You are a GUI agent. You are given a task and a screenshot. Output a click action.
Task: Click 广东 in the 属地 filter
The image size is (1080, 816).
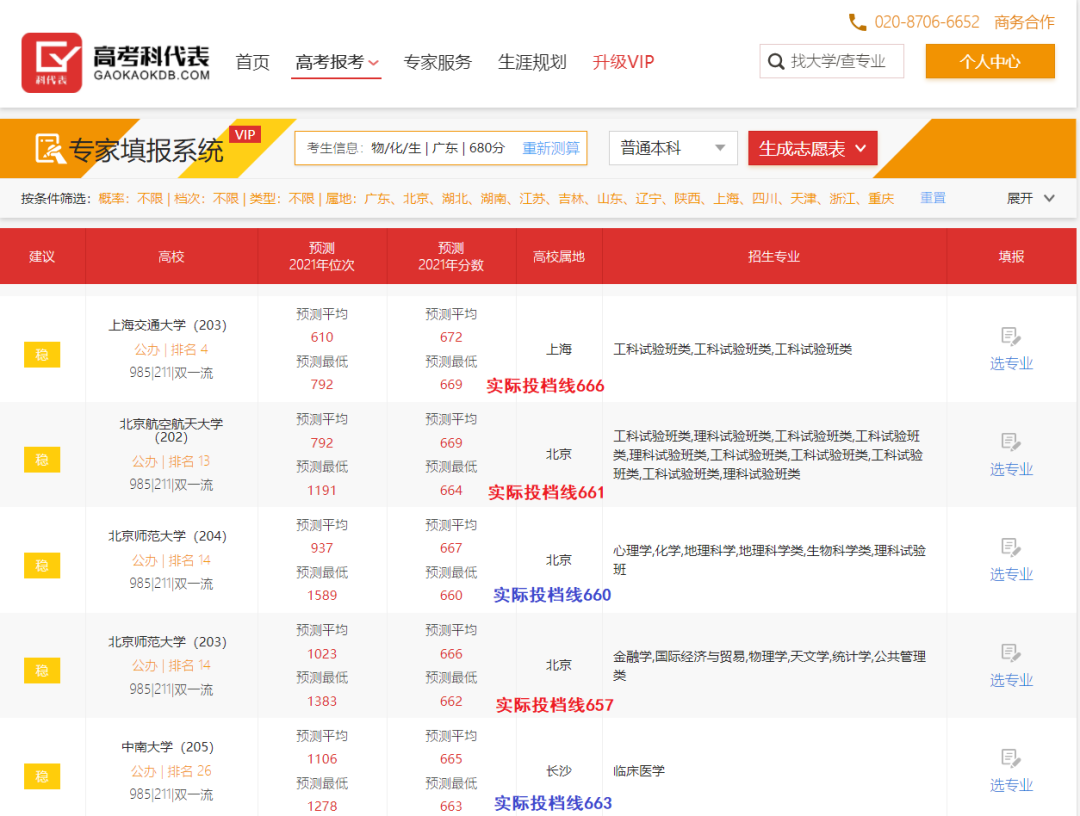377,199
